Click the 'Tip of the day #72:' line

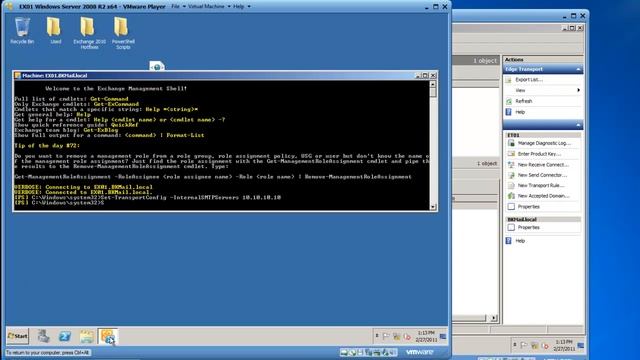47,146
